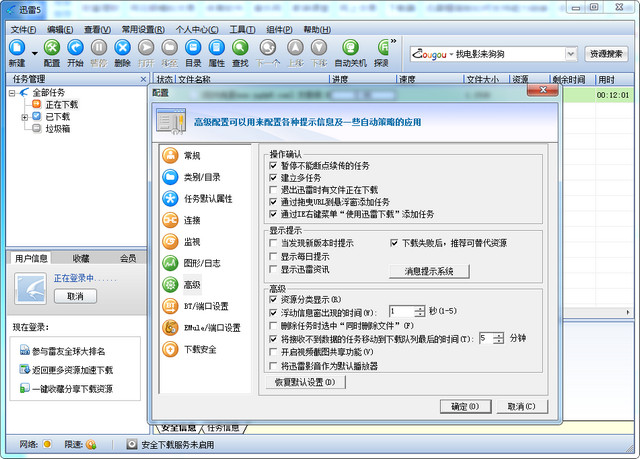This screenshot has width=640, height=459.
Task: Select EMule/端口设置 in config sidebar
Action: tap(201, 328)
